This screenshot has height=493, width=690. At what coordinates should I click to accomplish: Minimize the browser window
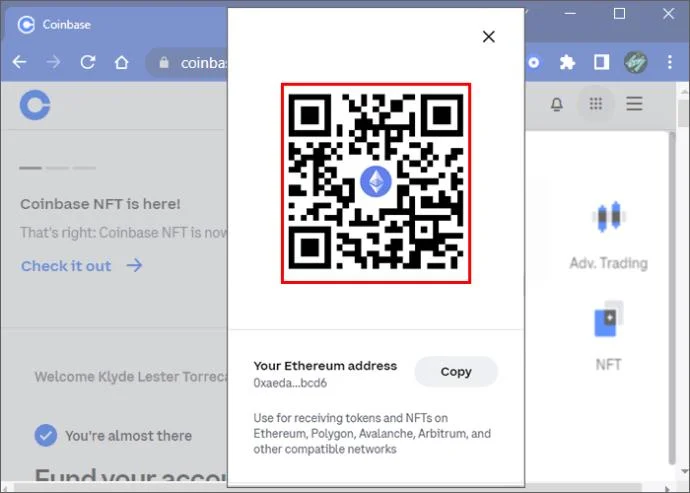(570, 14)
